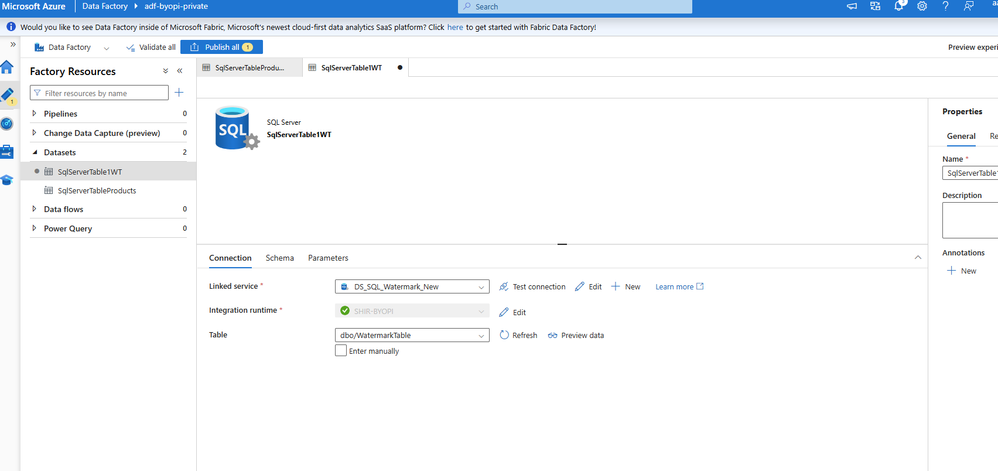Select the Author pencil icon
The height and width of the screenshot is (471, 998).
coord(7,95)
